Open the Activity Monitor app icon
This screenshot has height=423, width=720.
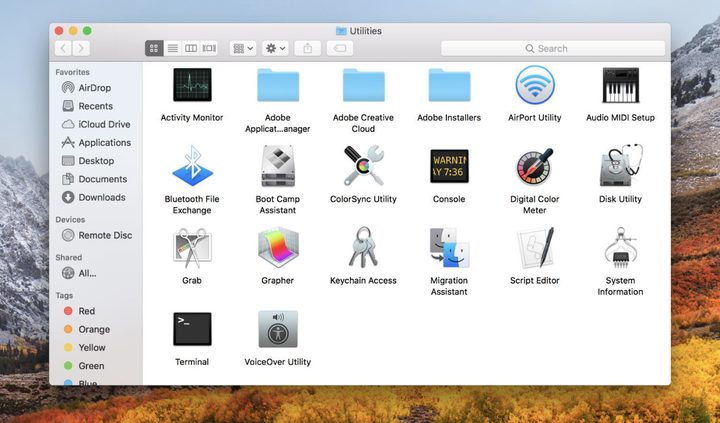pos(192,85)
